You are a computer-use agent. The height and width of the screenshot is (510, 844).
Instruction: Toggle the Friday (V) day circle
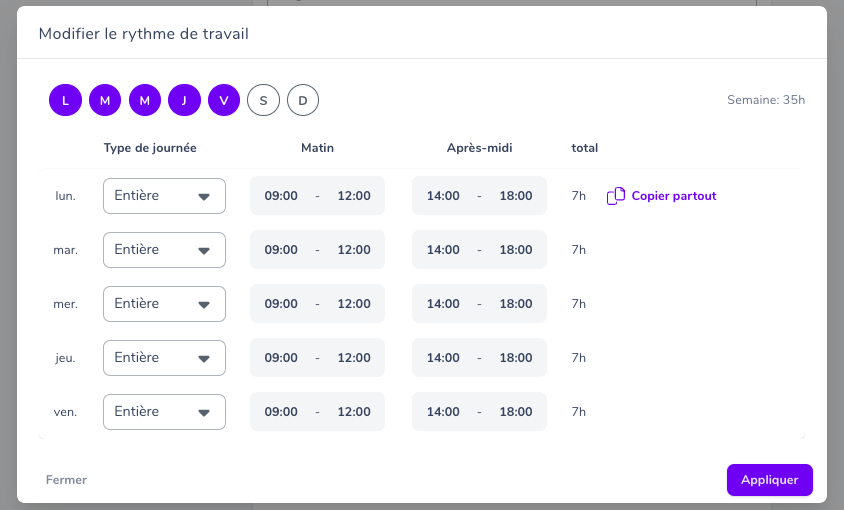click(224, 100)
